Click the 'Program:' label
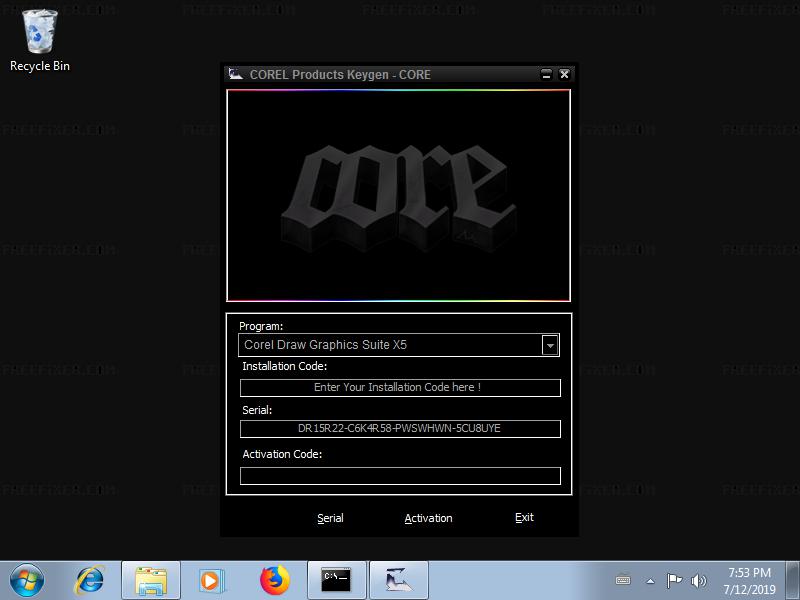Image resolution: width=800 pixels, height=600 pixels. pos(261,327)
